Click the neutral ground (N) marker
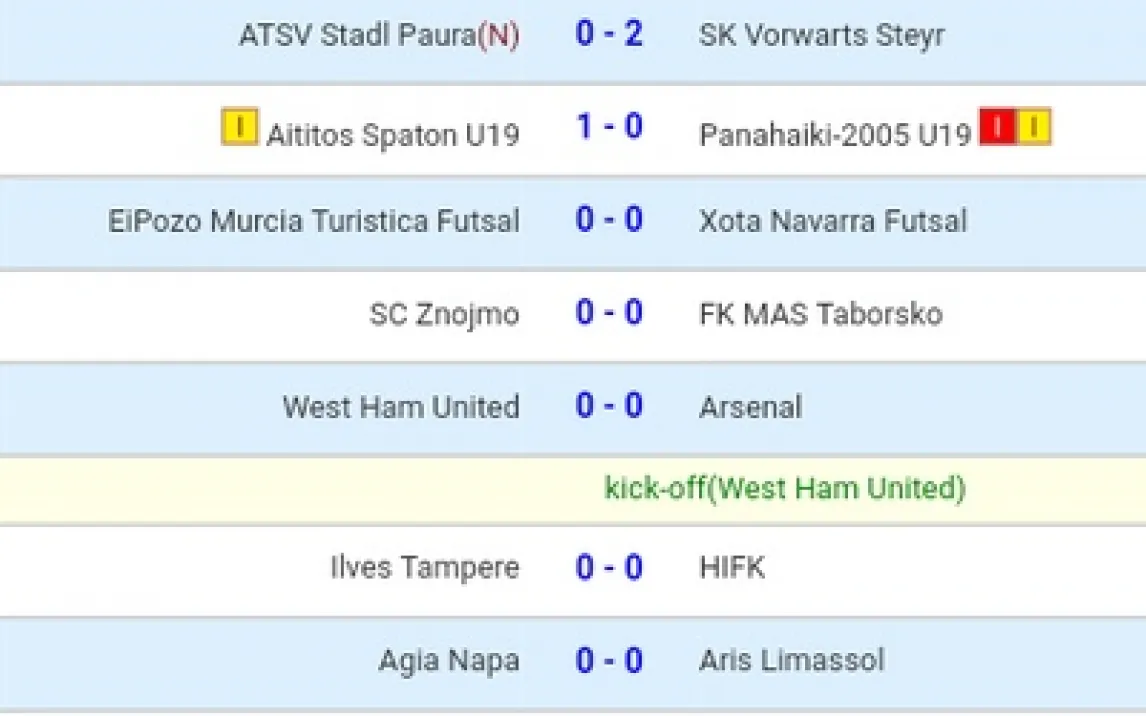Screen dimensions: 1146x716 pyautogui.click(x=498, y=36)
